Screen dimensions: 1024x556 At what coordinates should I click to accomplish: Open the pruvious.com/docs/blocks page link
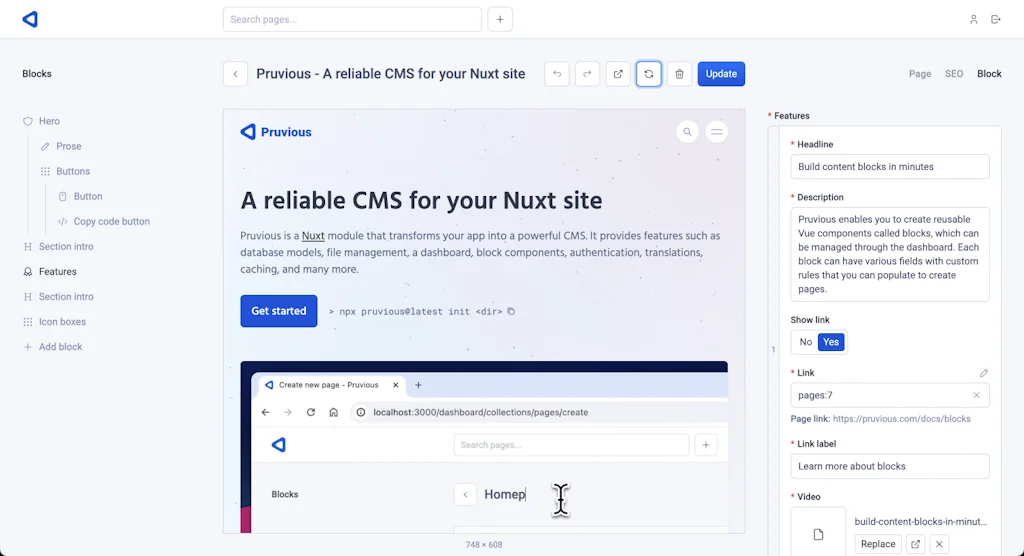click(901, 419)
